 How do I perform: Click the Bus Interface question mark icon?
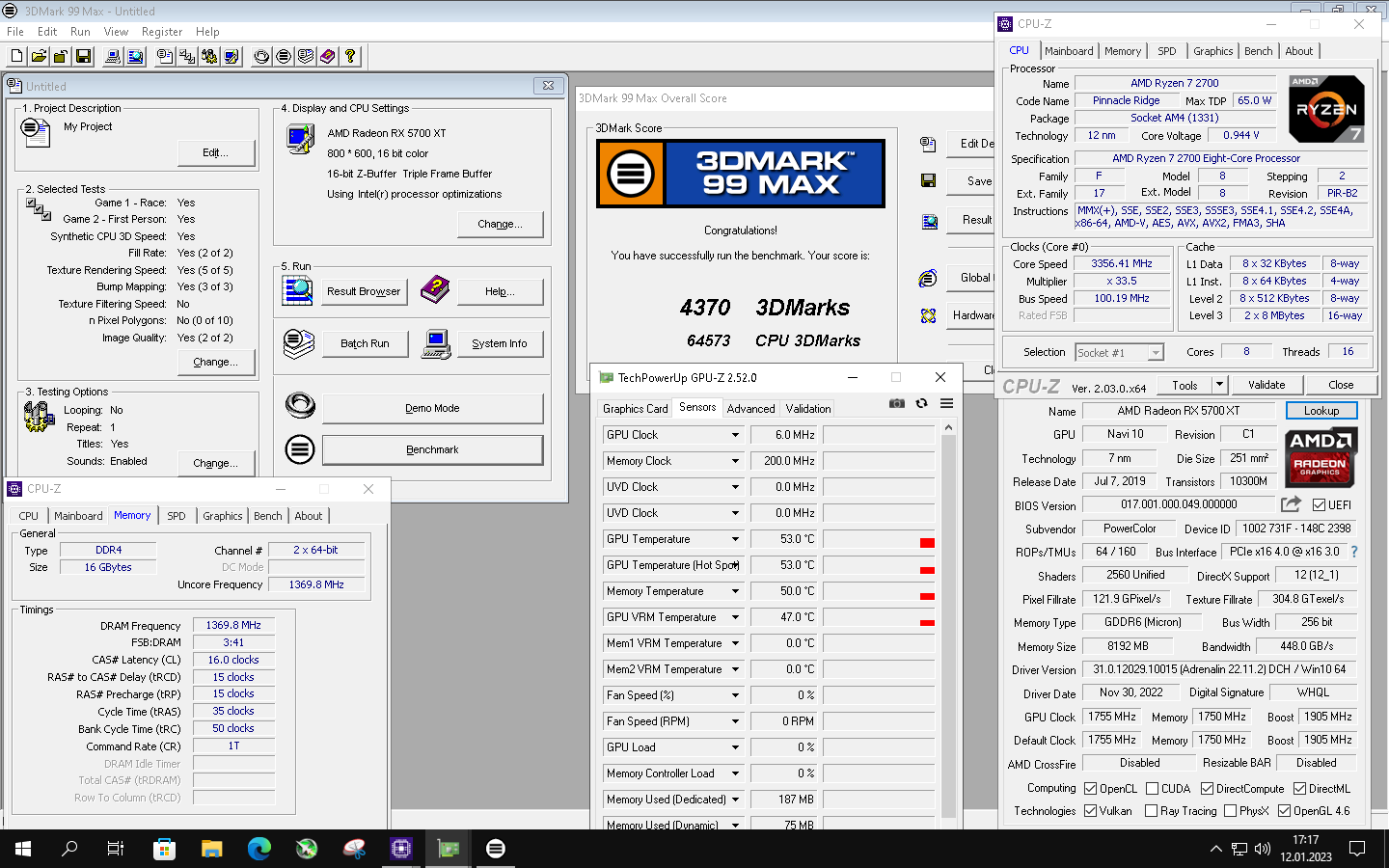tap(1354, 552)
